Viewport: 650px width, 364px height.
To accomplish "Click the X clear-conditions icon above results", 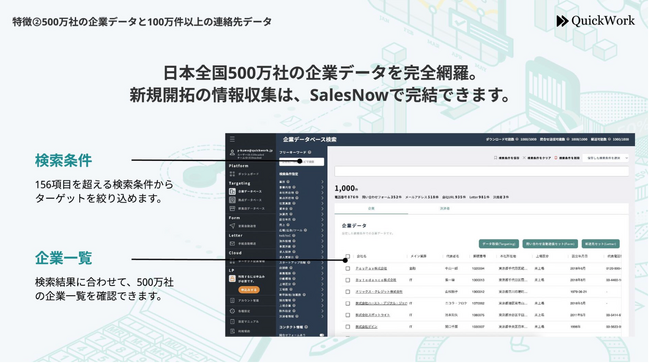I will (x=524, y=158).
